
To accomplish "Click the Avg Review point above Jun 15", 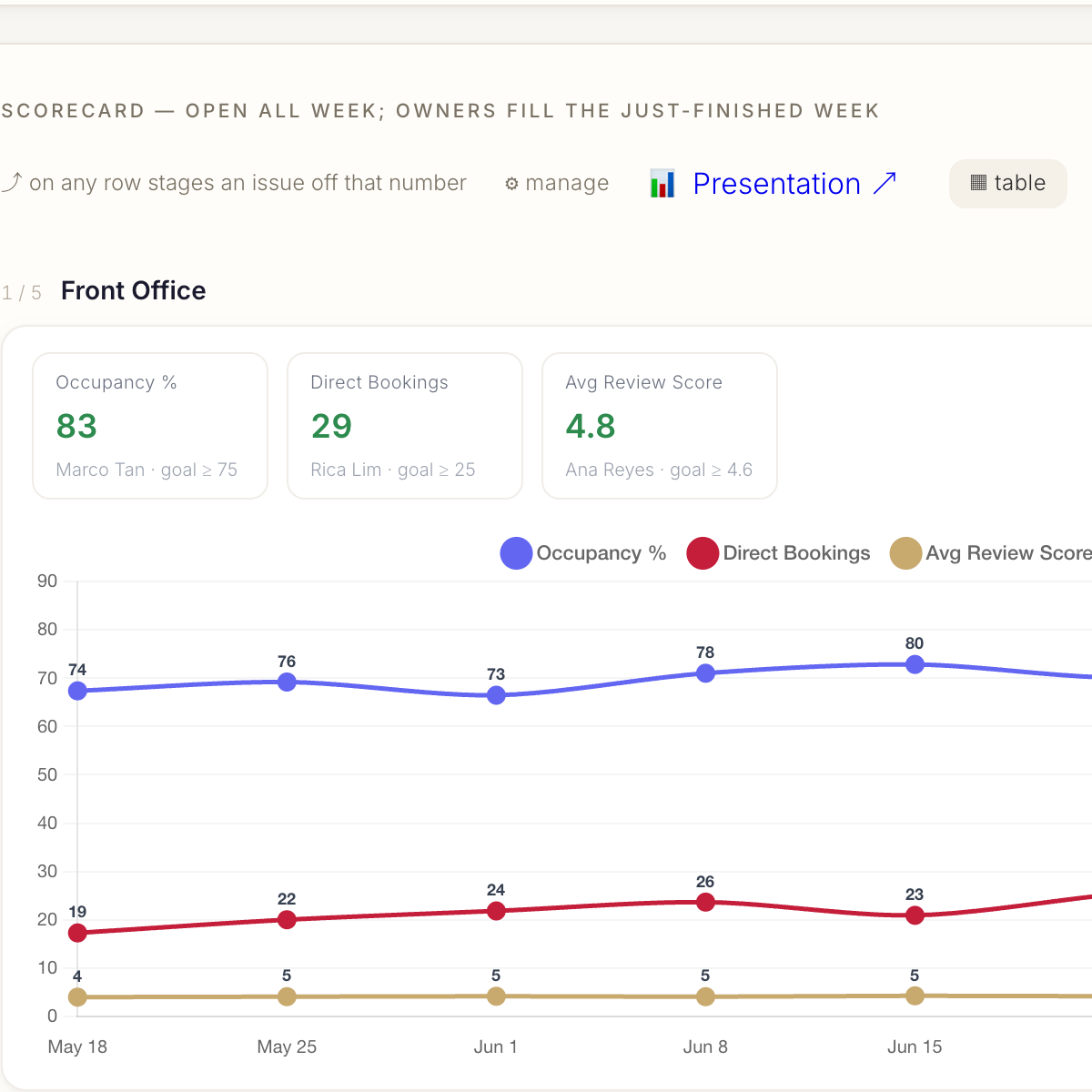I will coord(915,996).
